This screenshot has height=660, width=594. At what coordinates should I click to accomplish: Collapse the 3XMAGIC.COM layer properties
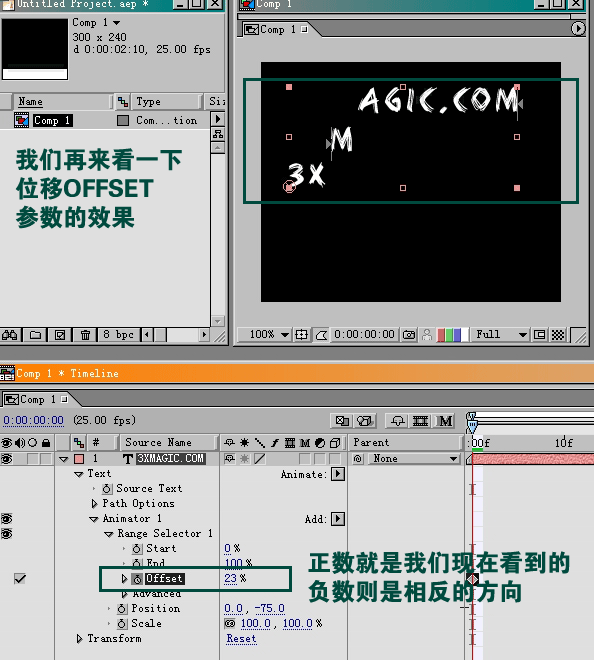(64, 459)
